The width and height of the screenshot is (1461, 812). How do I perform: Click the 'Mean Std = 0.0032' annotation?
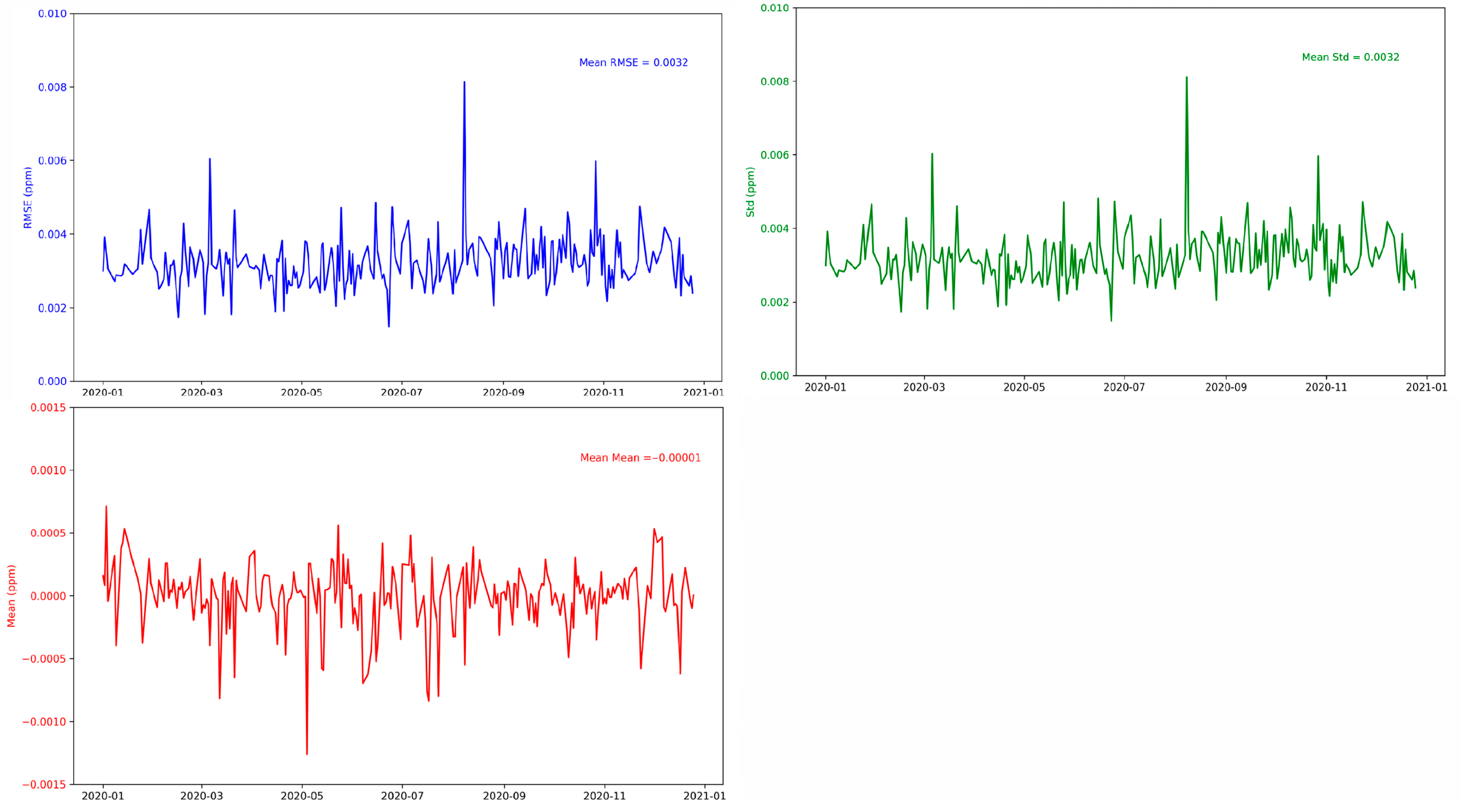pyautogui.click(x=1350, y=57)
